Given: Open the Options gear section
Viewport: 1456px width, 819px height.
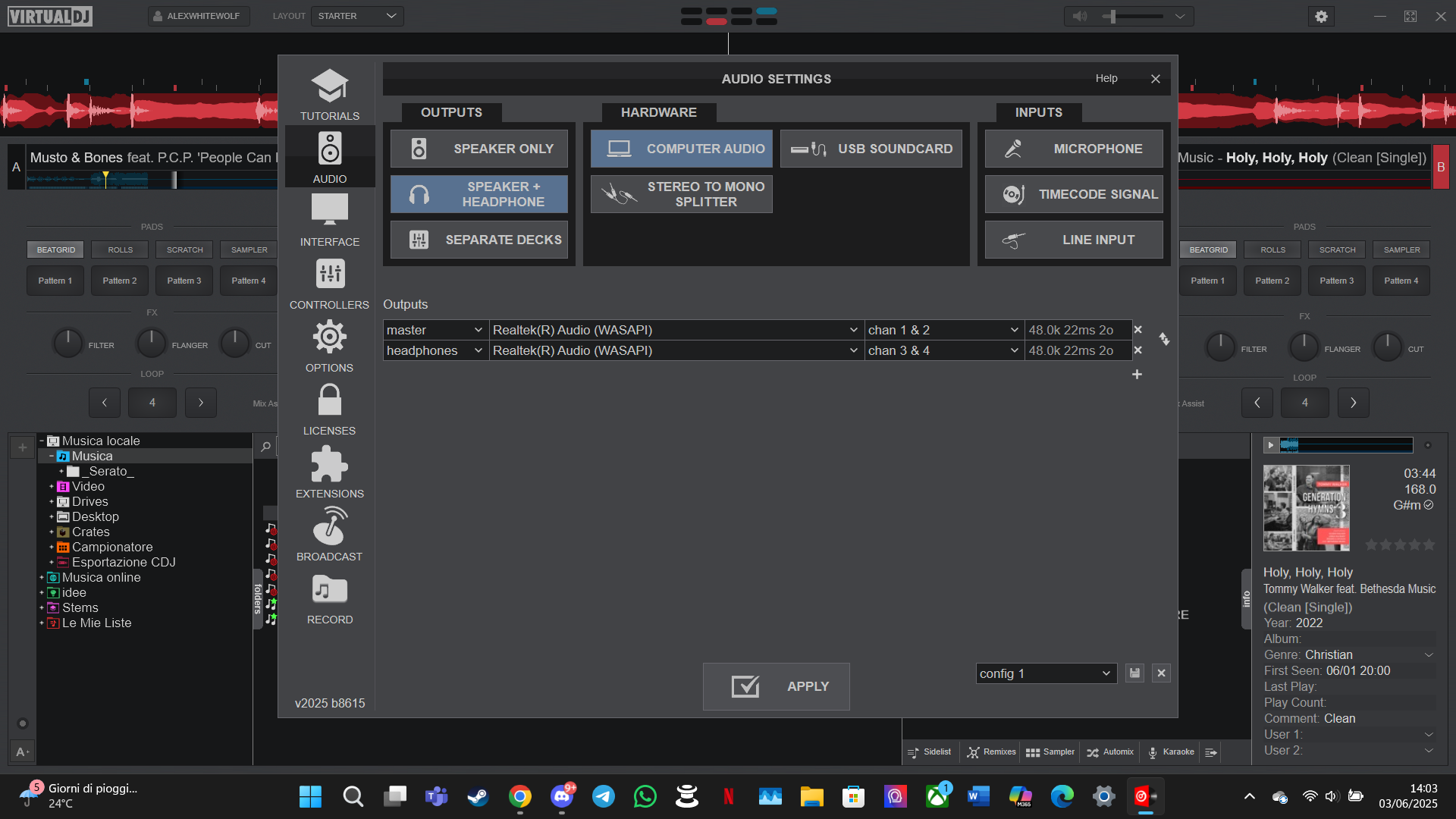Looking at the screenshot, I should (x=329, y=346).
